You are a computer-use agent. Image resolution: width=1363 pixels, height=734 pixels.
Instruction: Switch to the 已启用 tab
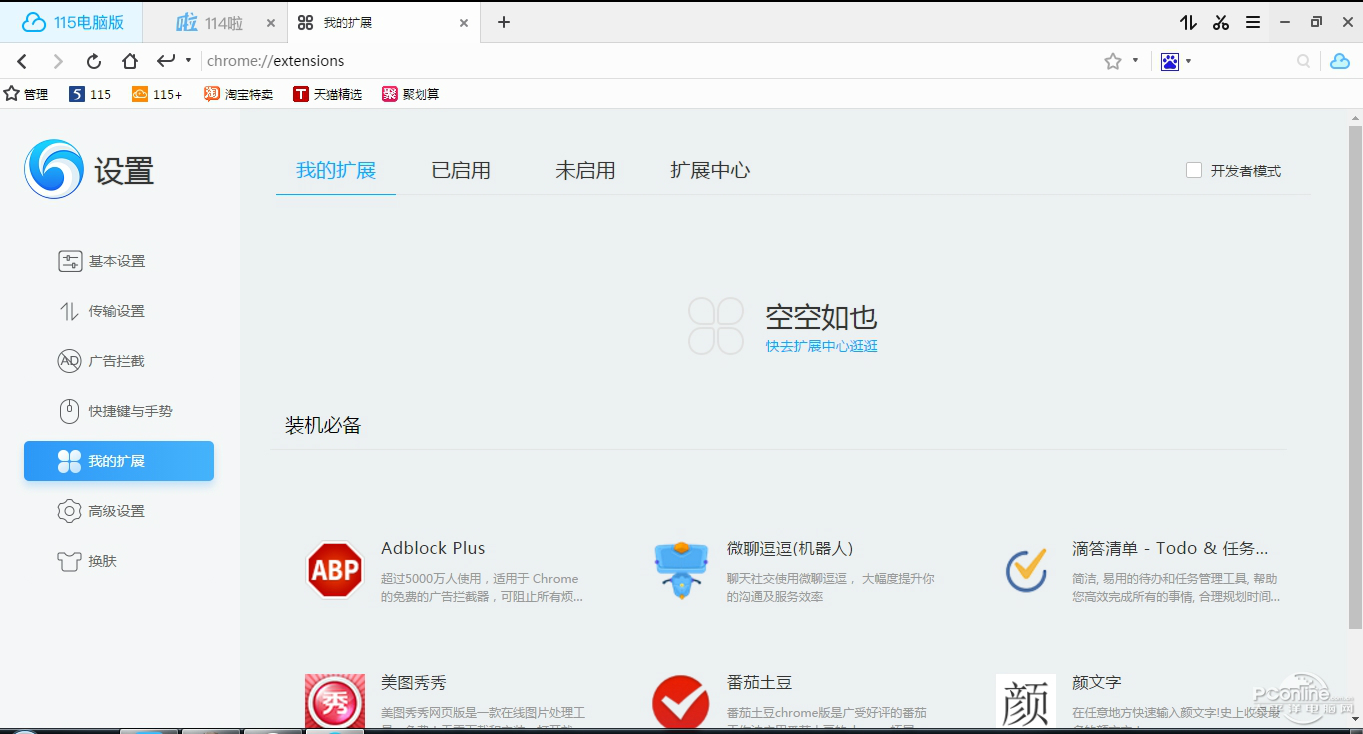tap(461, 171)
